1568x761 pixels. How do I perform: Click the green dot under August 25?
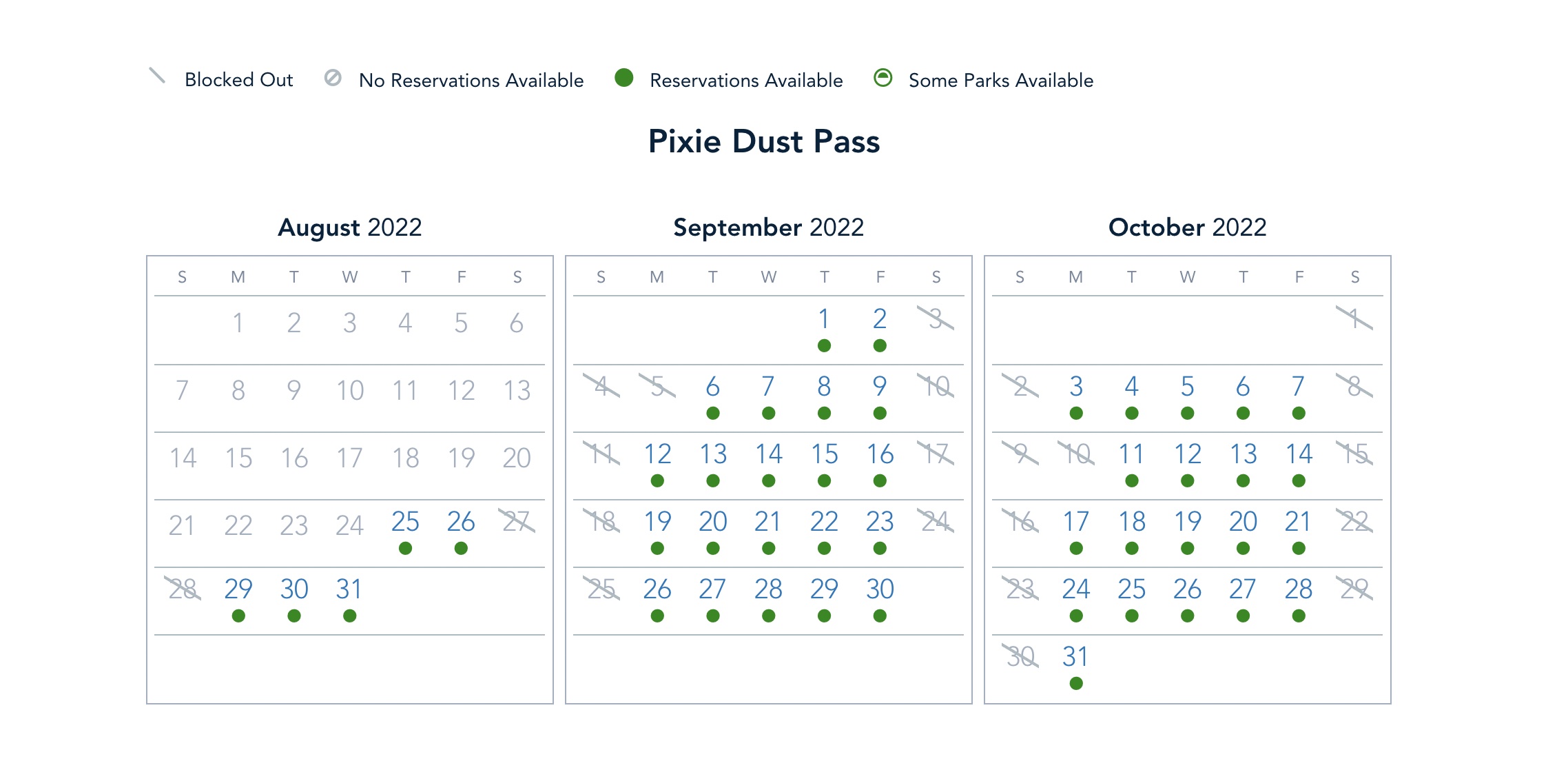[x=405, y=549]
